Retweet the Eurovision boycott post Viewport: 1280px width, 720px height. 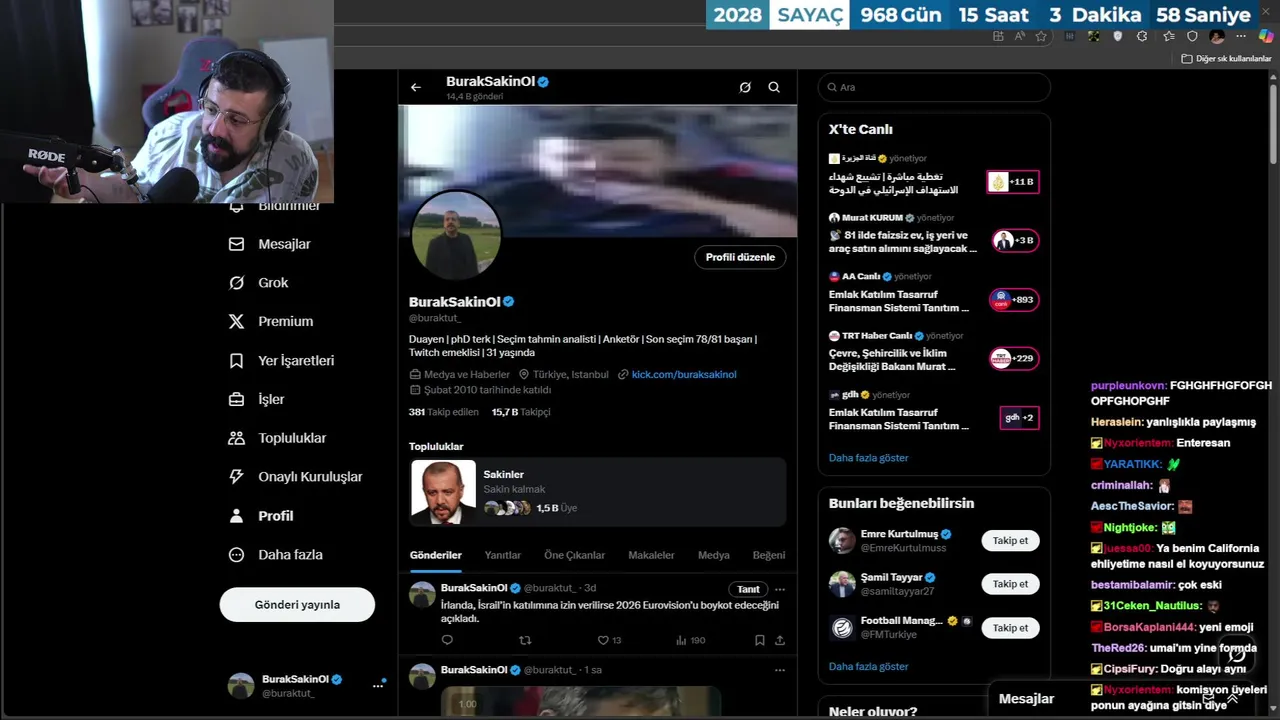pos(525,640)
